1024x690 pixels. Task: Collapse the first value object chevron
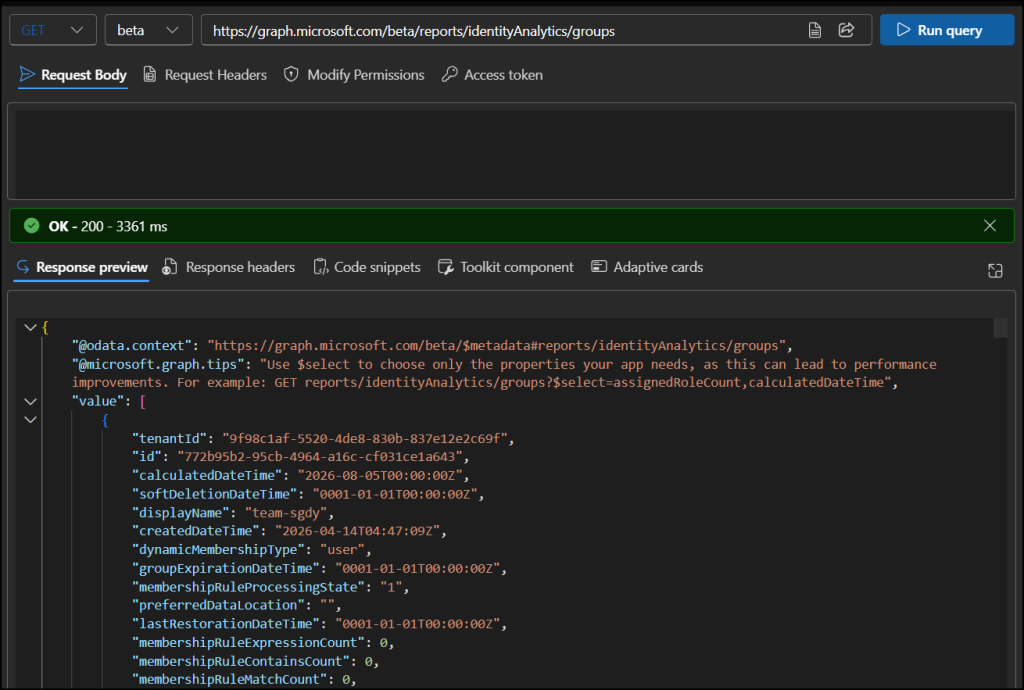tap(30, 420)
